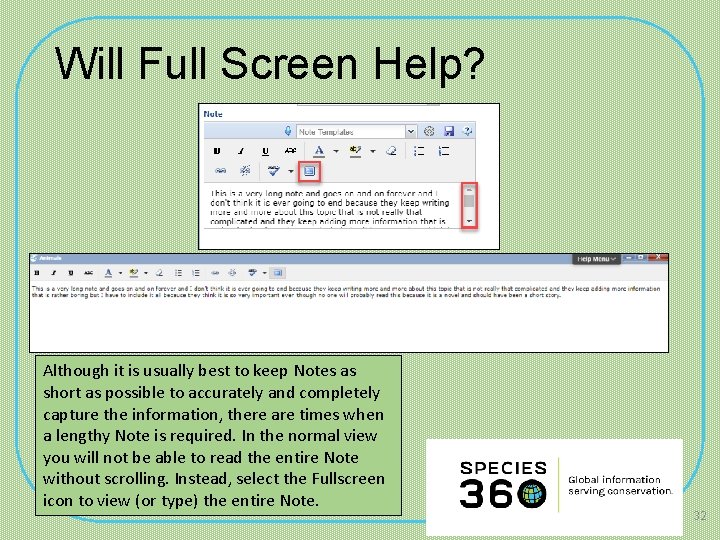The image size is (720, 540).
Task: Click the 'Note' panel heading
Action: click(213, 114)
